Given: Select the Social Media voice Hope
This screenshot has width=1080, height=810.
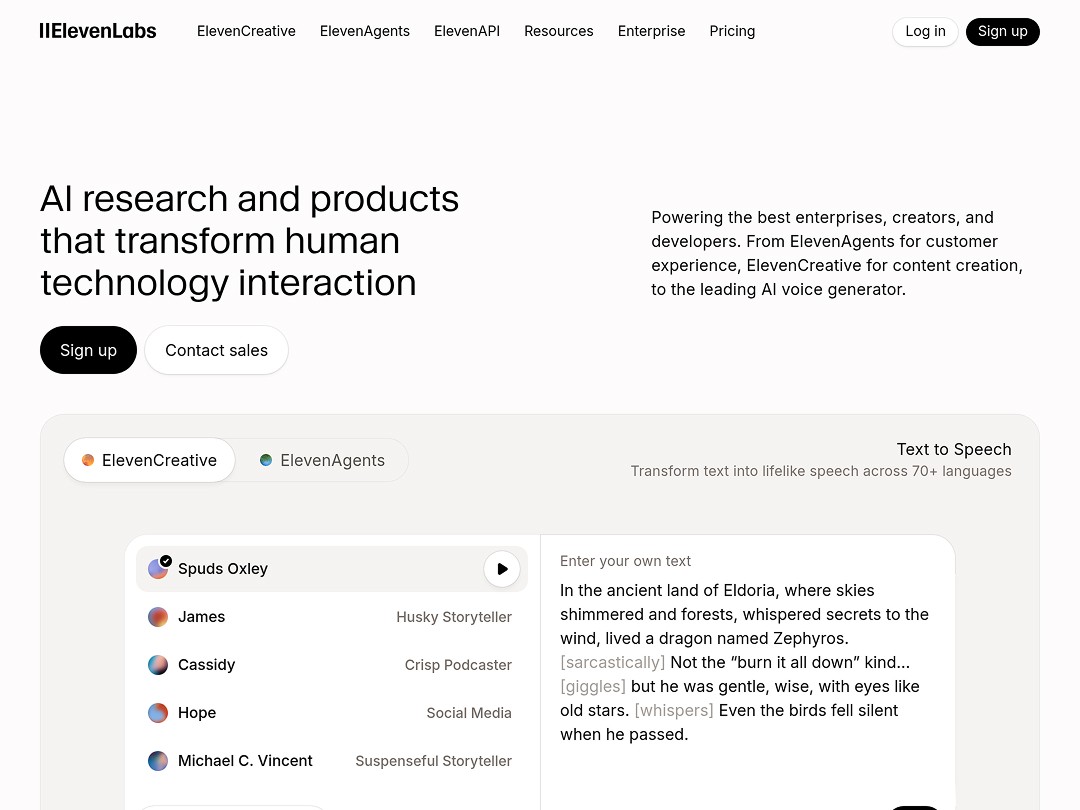Looking at the screenshot, I should tap(300, 713).
